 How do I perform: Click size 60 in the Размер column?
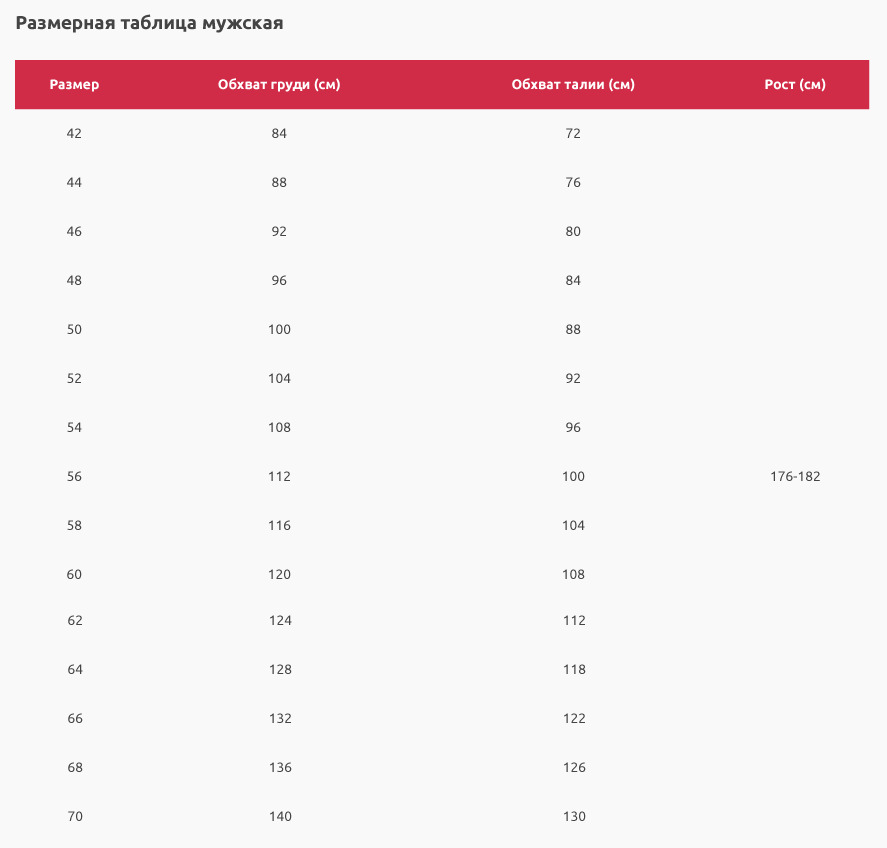point(74,575)
